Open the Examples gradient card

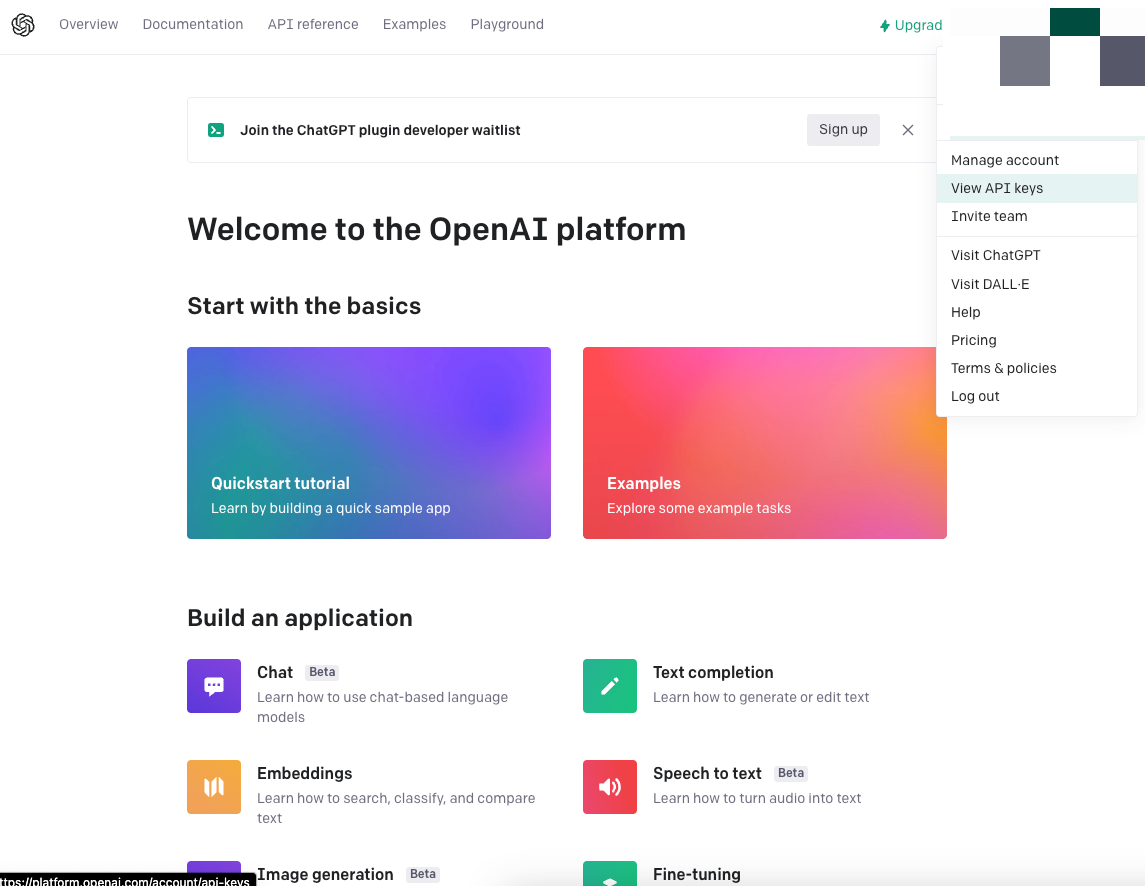pyautogui.click(x=765, y=443)
